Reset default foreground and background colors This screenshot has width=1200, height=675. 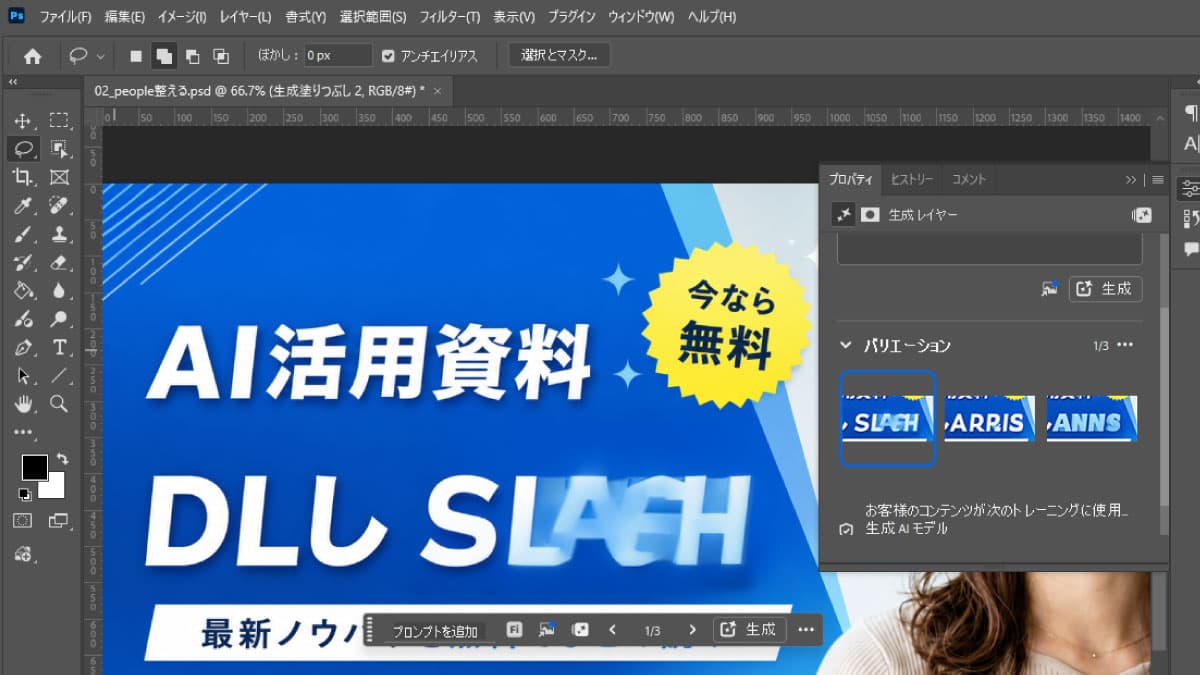[x=24, y=494]
